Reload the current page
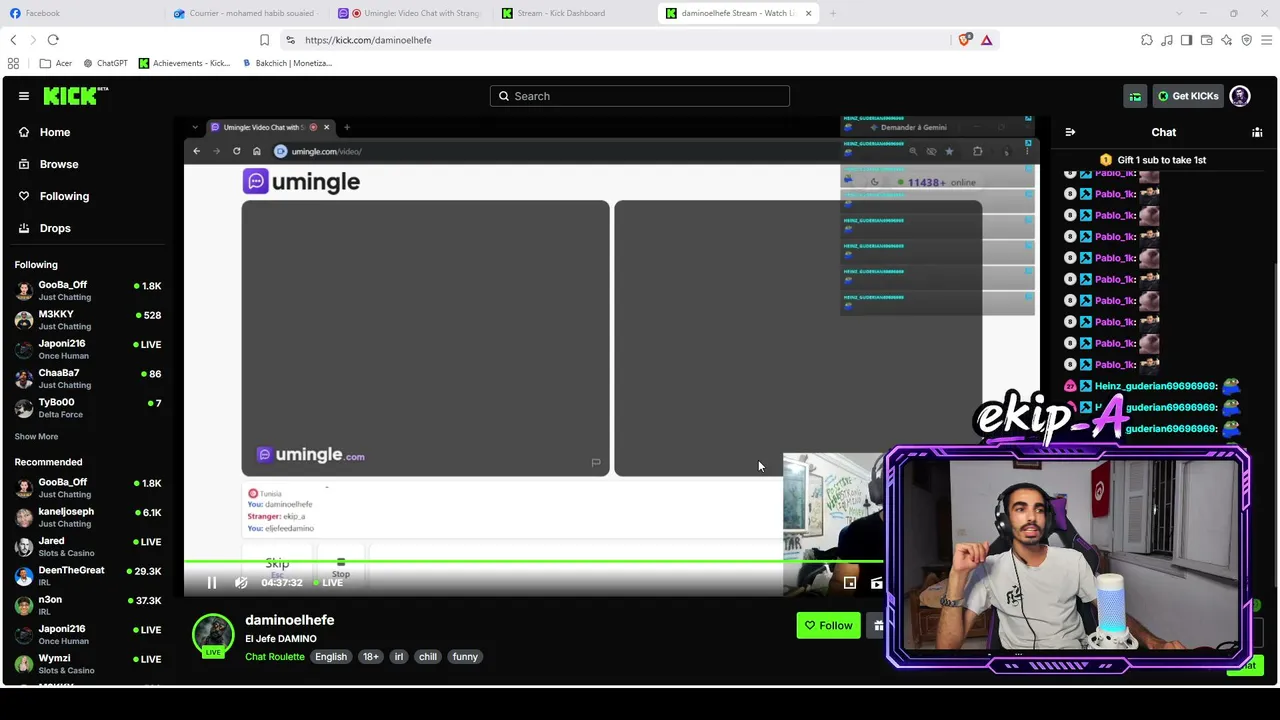 53,40
